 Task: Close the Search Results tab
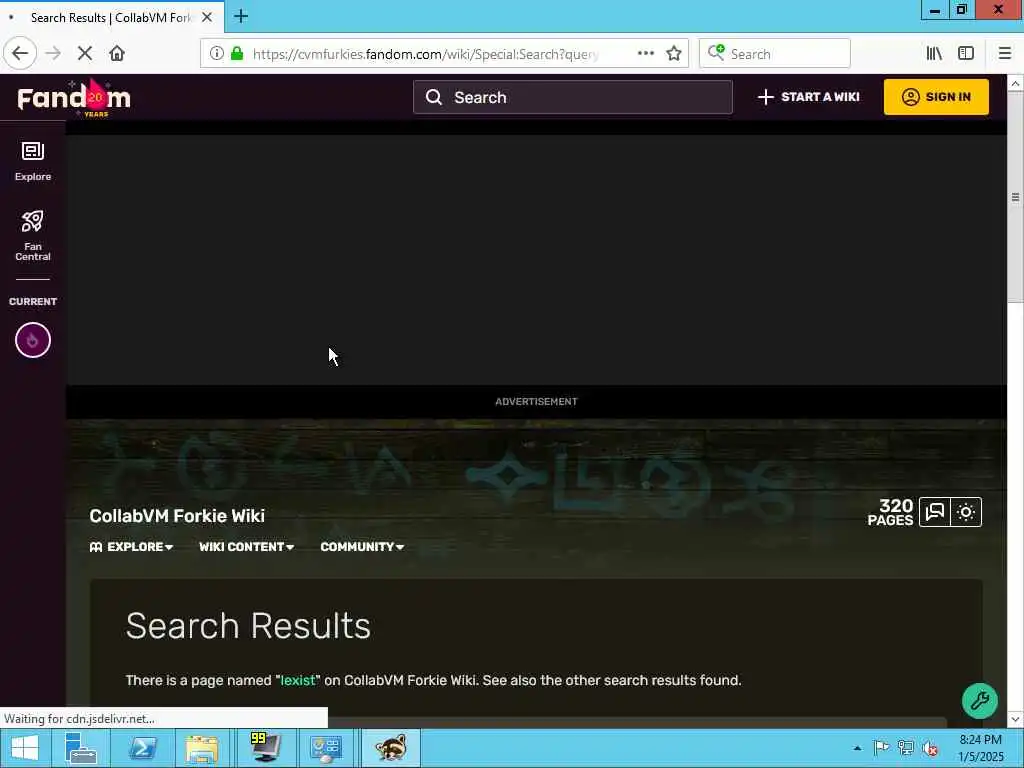tap(207, 17)
